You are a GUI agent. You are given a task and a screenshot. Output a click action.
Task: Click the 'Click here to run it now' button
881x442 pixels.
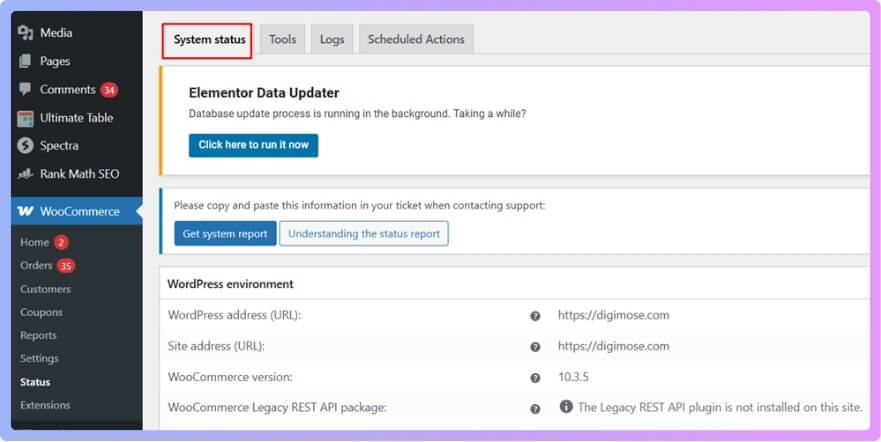click(x=253, y=145)
